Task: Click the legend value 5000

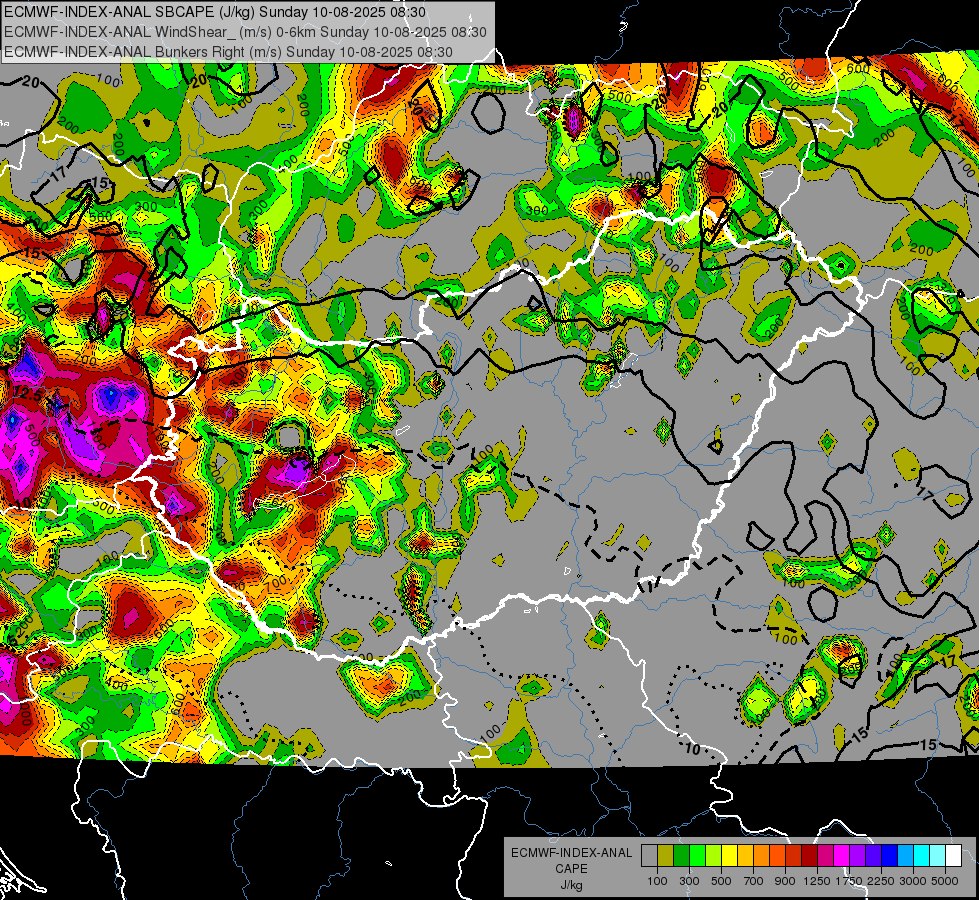Action: coord(945,881)
